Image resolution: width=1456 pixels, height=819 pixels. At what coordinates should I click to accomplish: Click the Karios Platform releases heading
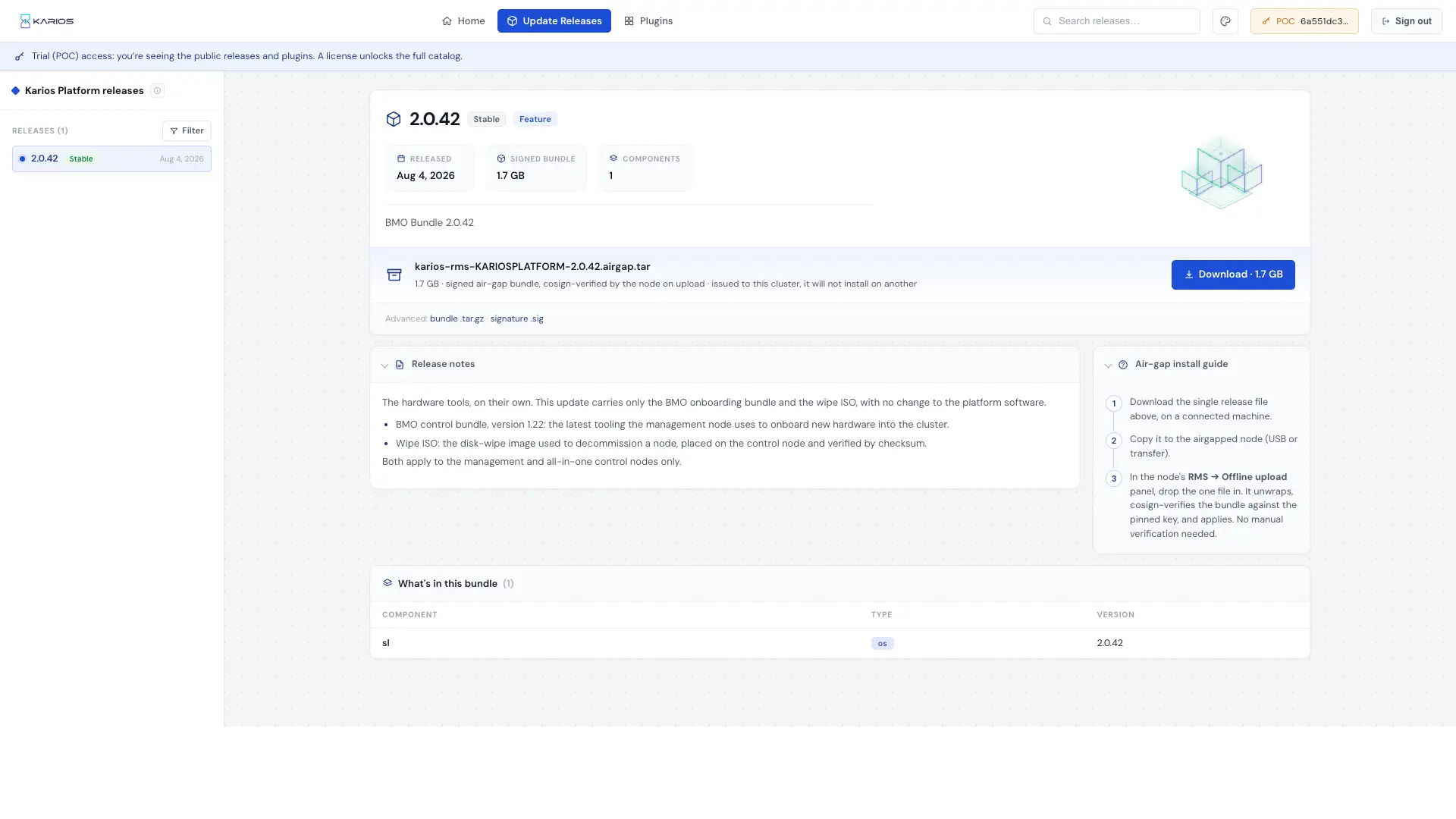84,91
